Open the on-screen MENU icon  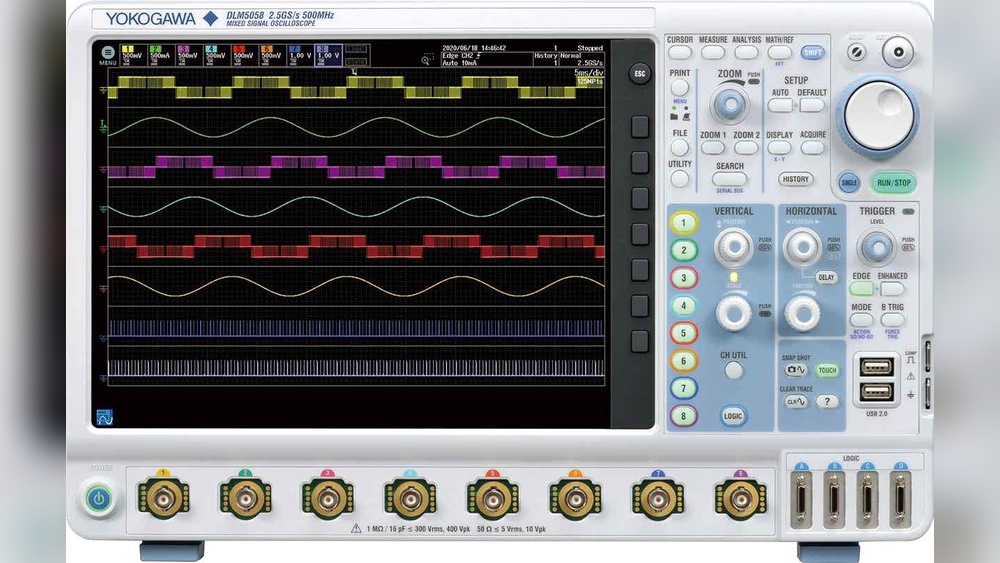click(108, 54)
